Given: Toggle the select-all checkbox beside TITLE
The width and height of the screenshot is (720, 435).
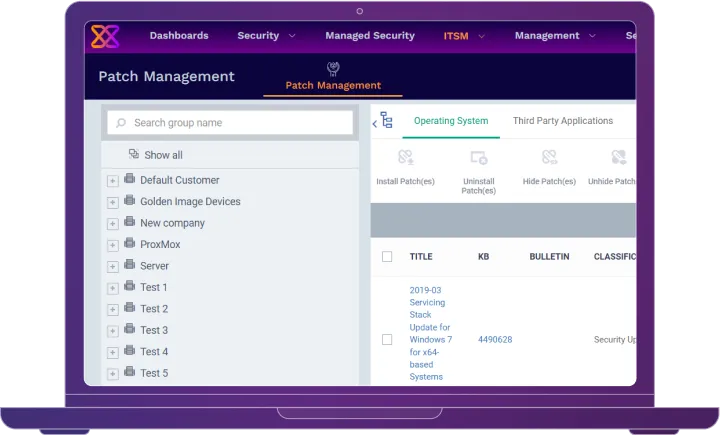Looking at the screenshot, I should (x=387, y=257).
